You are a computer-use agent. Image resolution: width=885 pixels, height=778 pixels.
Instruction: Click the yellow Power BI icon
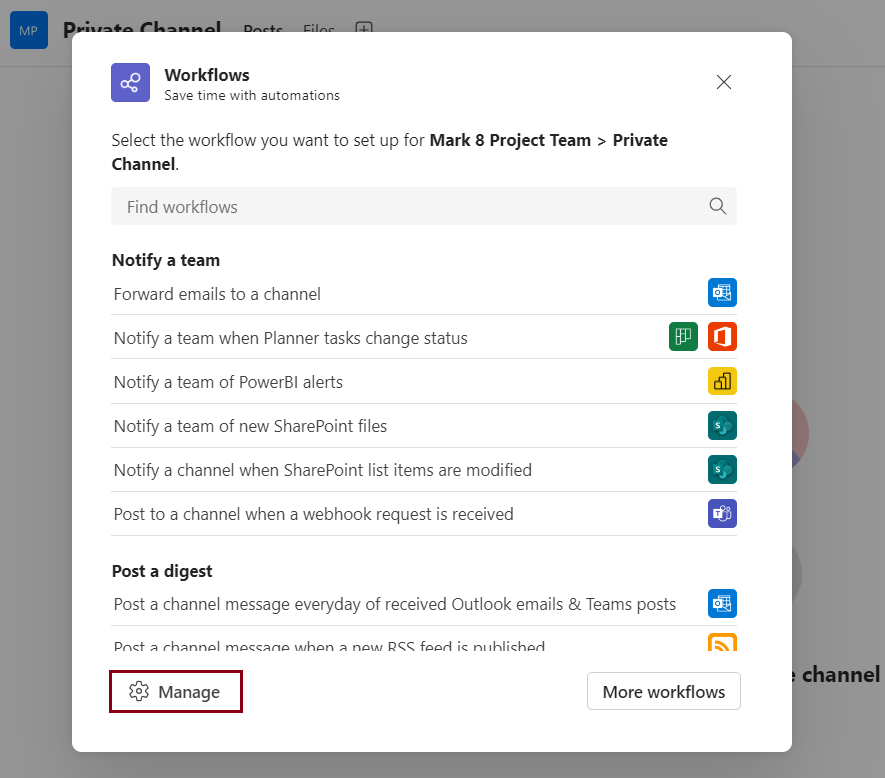click(722, 381)
